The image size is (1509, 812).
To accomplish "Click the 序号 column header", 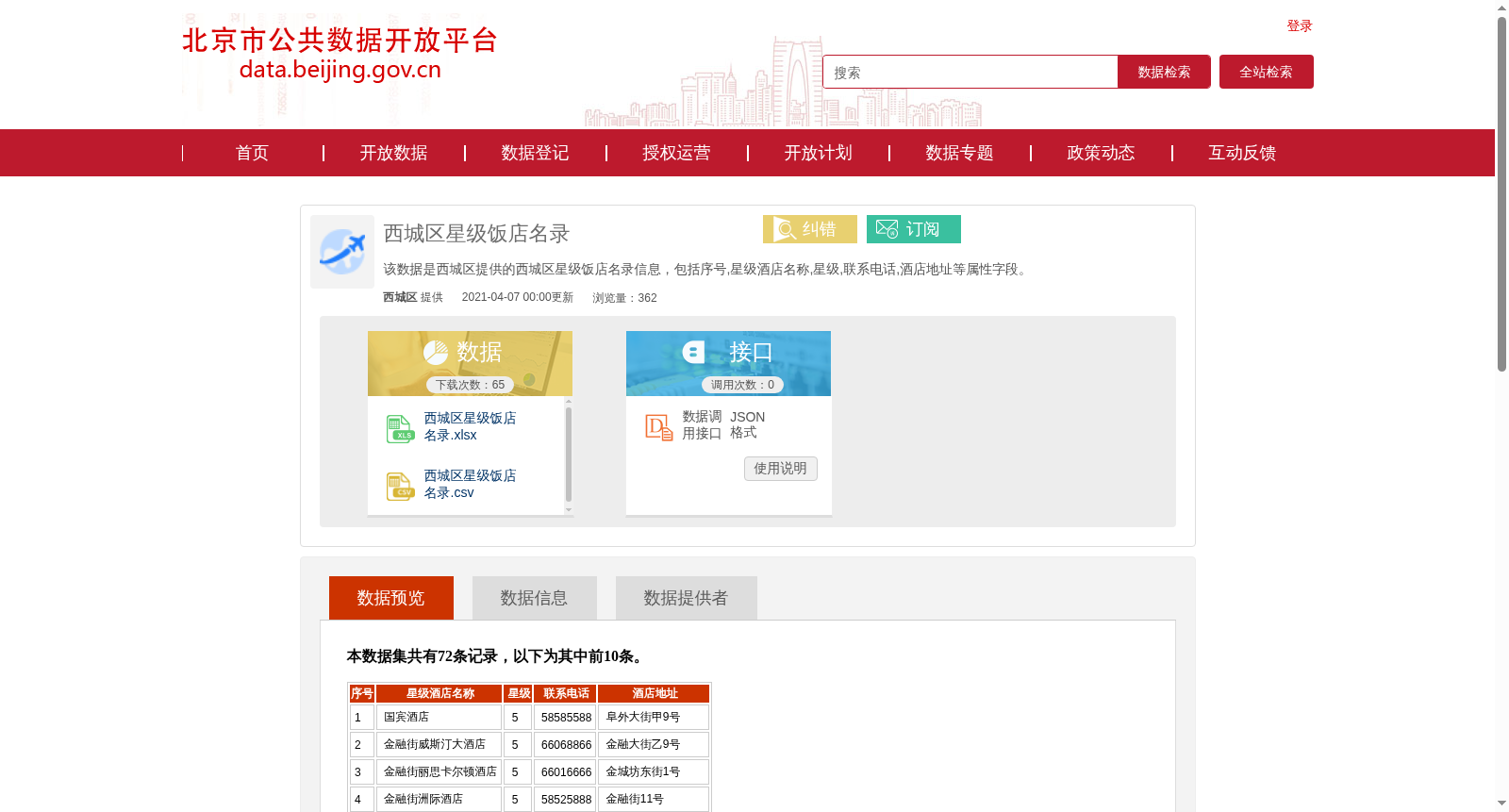I will 362,693.
